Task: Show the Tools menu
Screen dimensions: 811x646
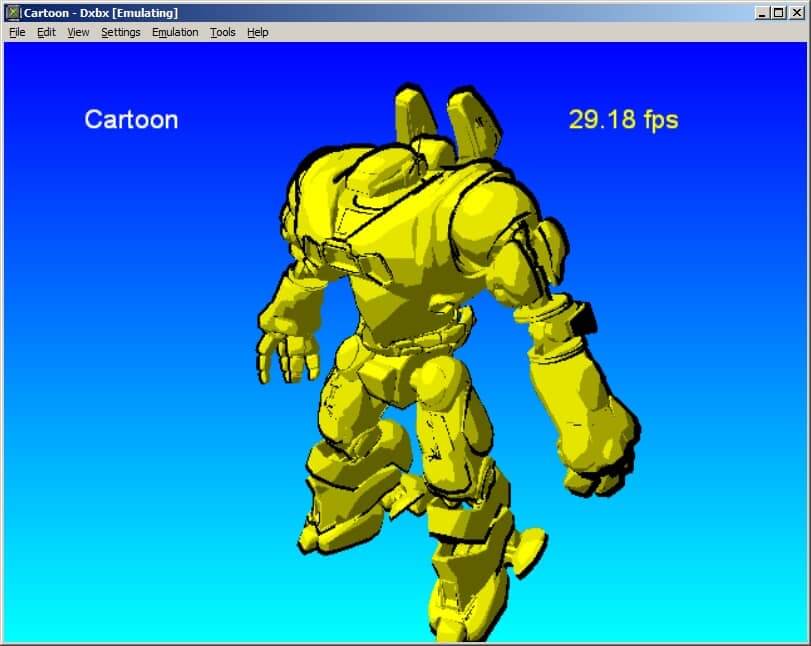Action: pyautogui.click(x=222, y=32)
